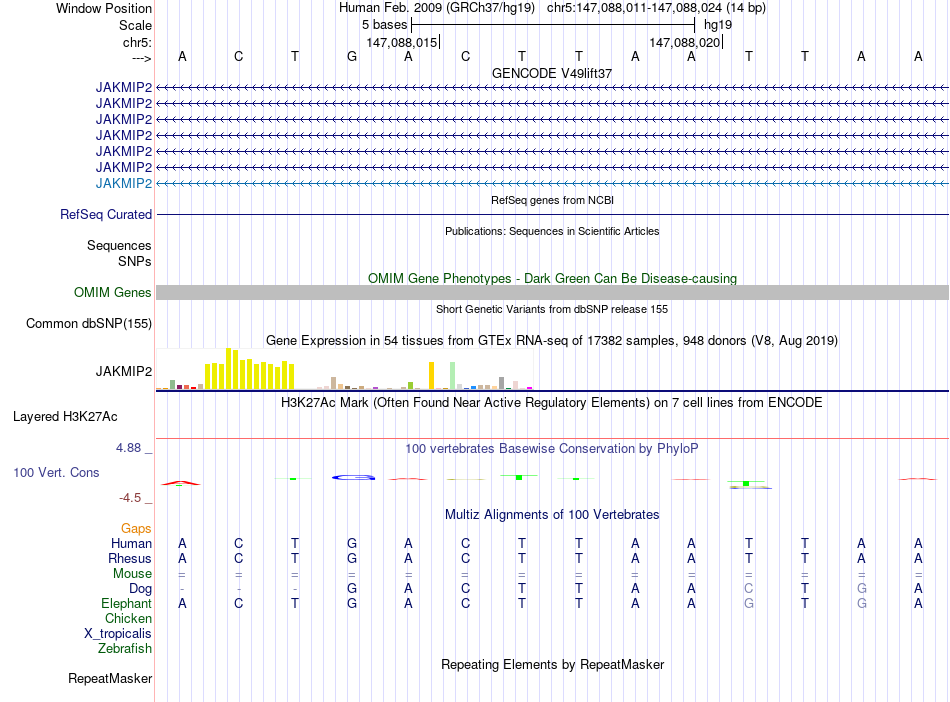Select the light blue JAKMIP2 transcript label

(x=124, y=184)
